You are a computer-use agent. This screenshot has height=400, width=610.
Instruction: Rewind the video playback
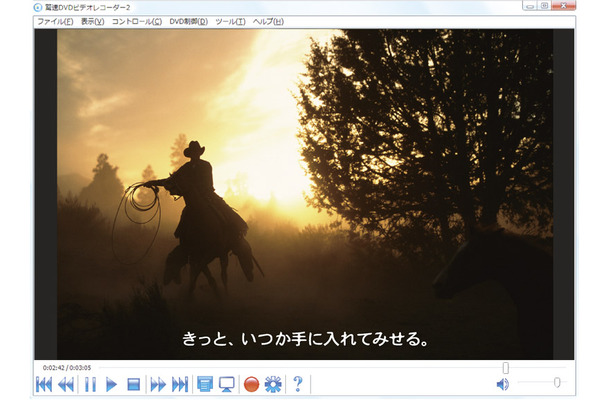[66, 384]
